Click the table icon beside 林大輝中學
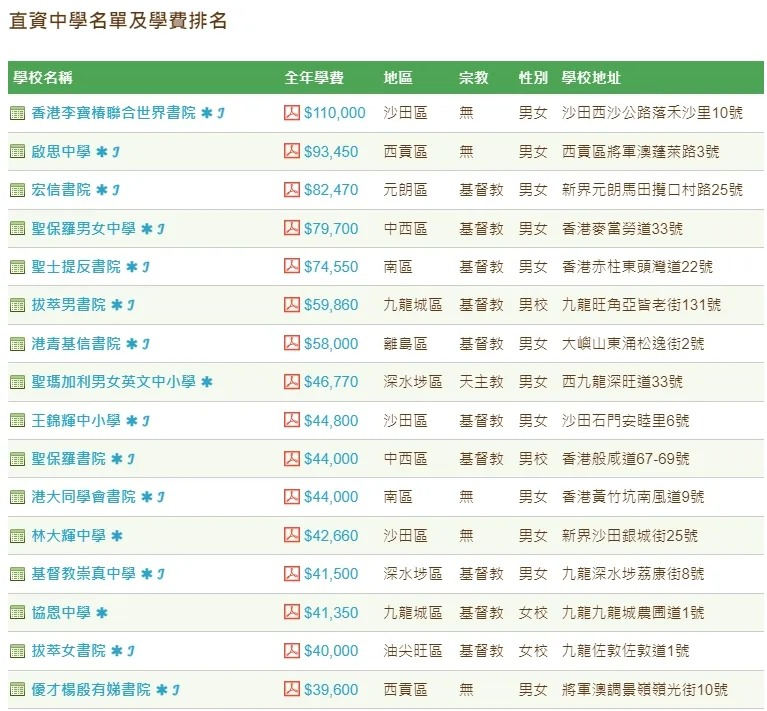 point(18,536)
